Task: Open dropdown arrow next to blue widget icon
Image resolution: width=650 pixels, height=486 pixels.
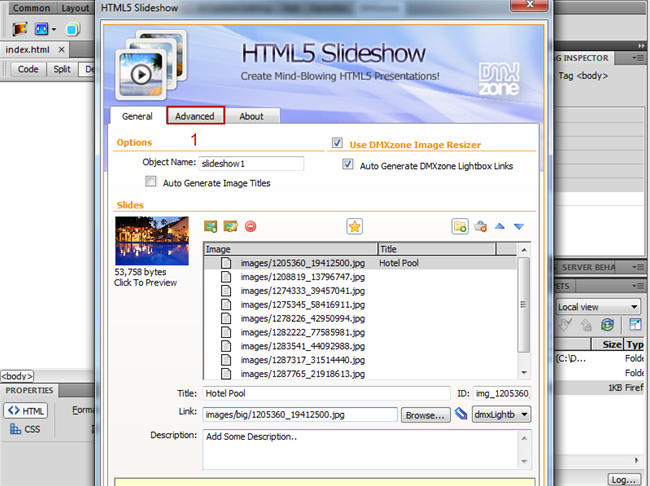Action: [54, 29]
